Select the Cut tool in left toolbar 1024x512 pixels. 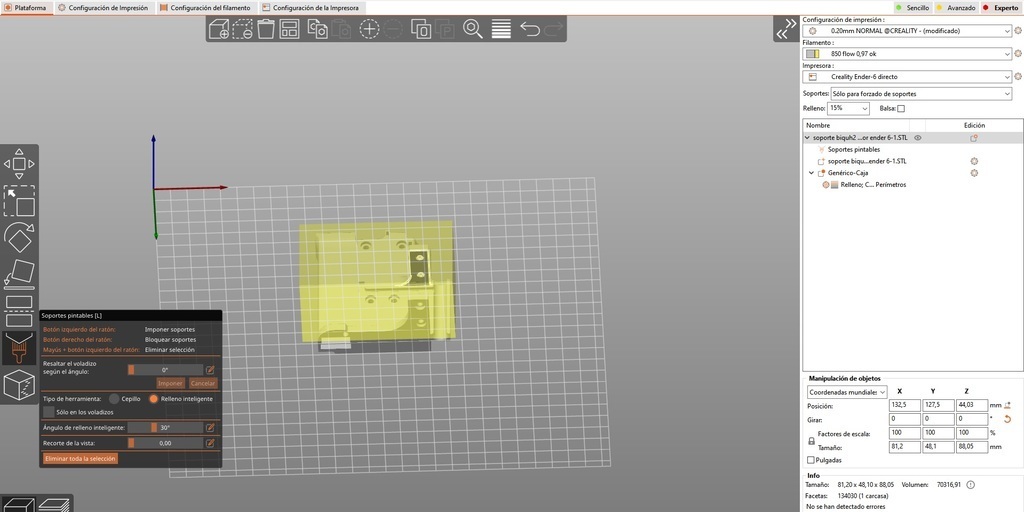click(x=20, y=312)
